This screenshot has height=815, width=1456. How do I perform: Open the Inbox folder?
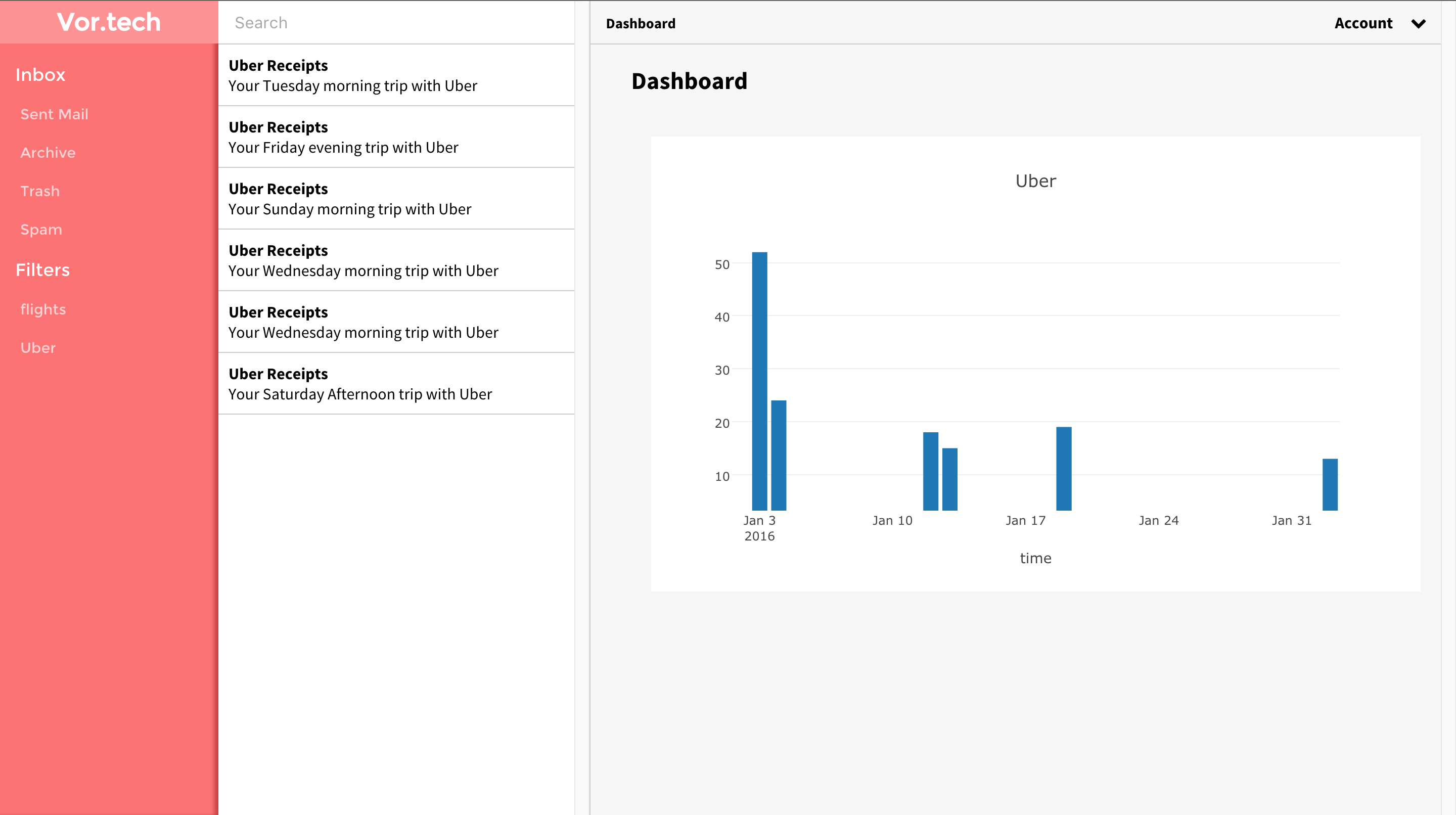(x=40, y=75)
